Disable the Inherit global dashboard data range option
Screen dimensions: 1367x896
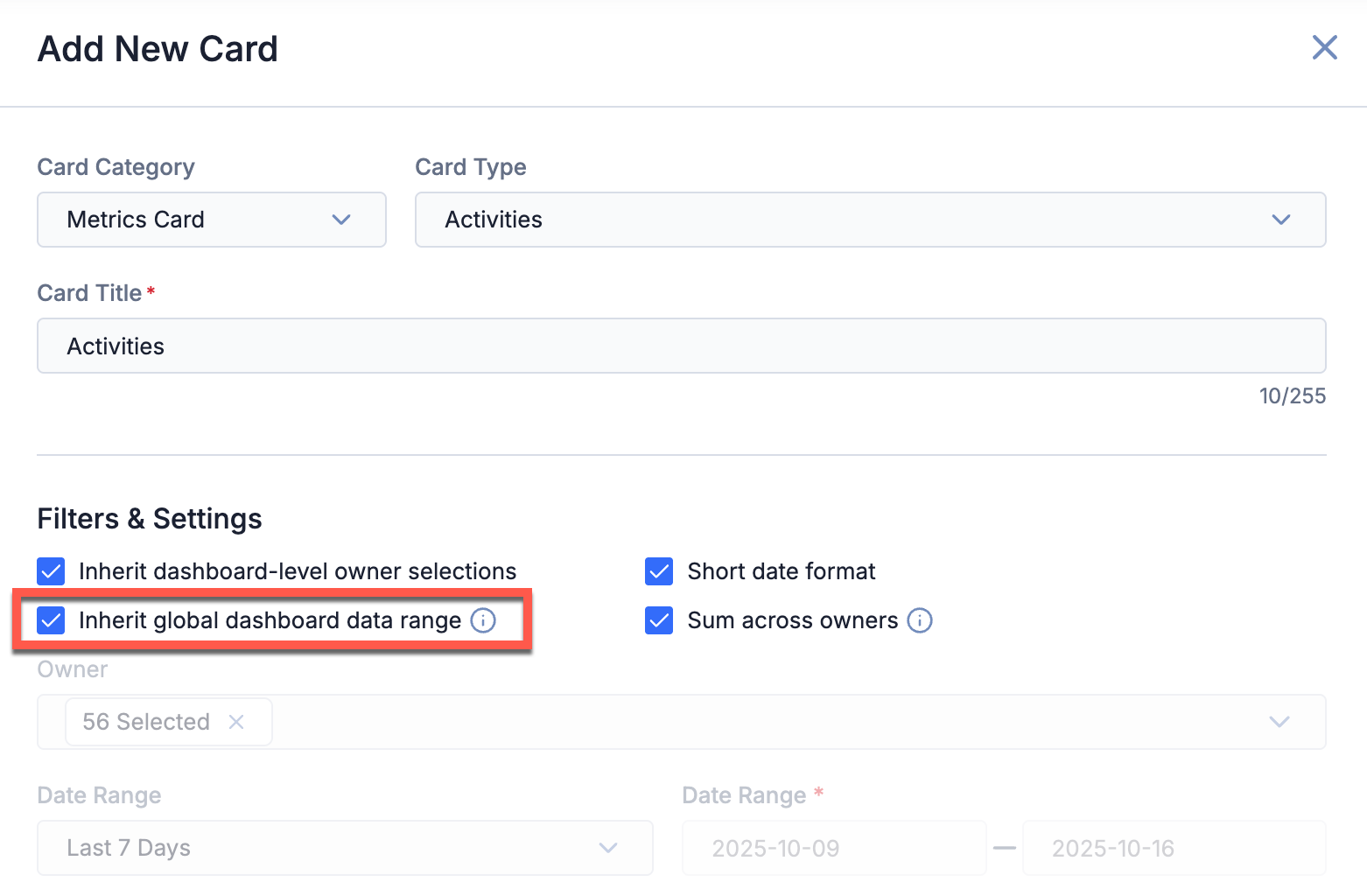point(50,620)
